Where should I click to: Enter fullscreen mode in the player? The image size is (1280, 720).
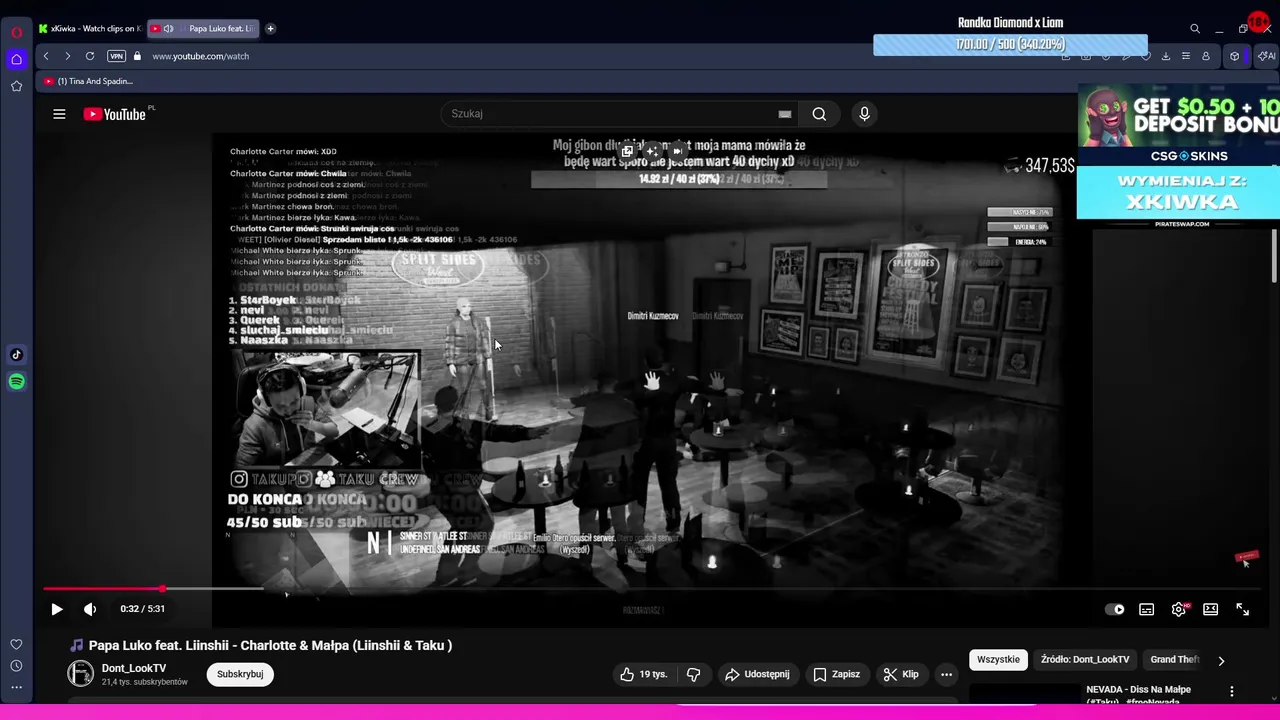pyautogui.click(x=1243, y=609)
